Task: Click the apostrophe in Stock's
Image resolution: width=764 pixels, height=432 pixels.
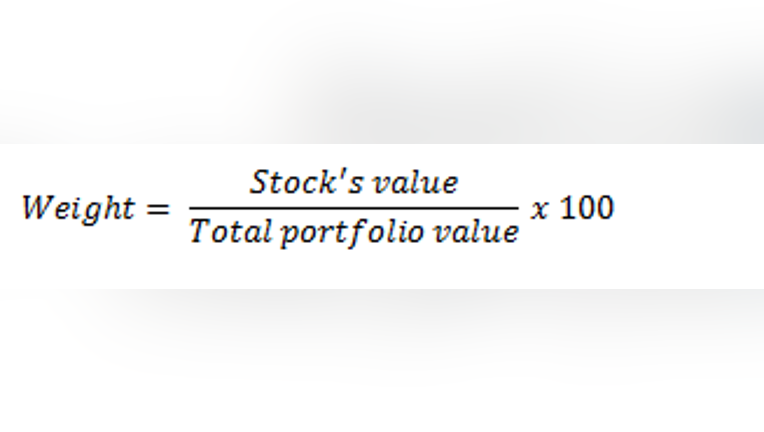Action: 343,175
